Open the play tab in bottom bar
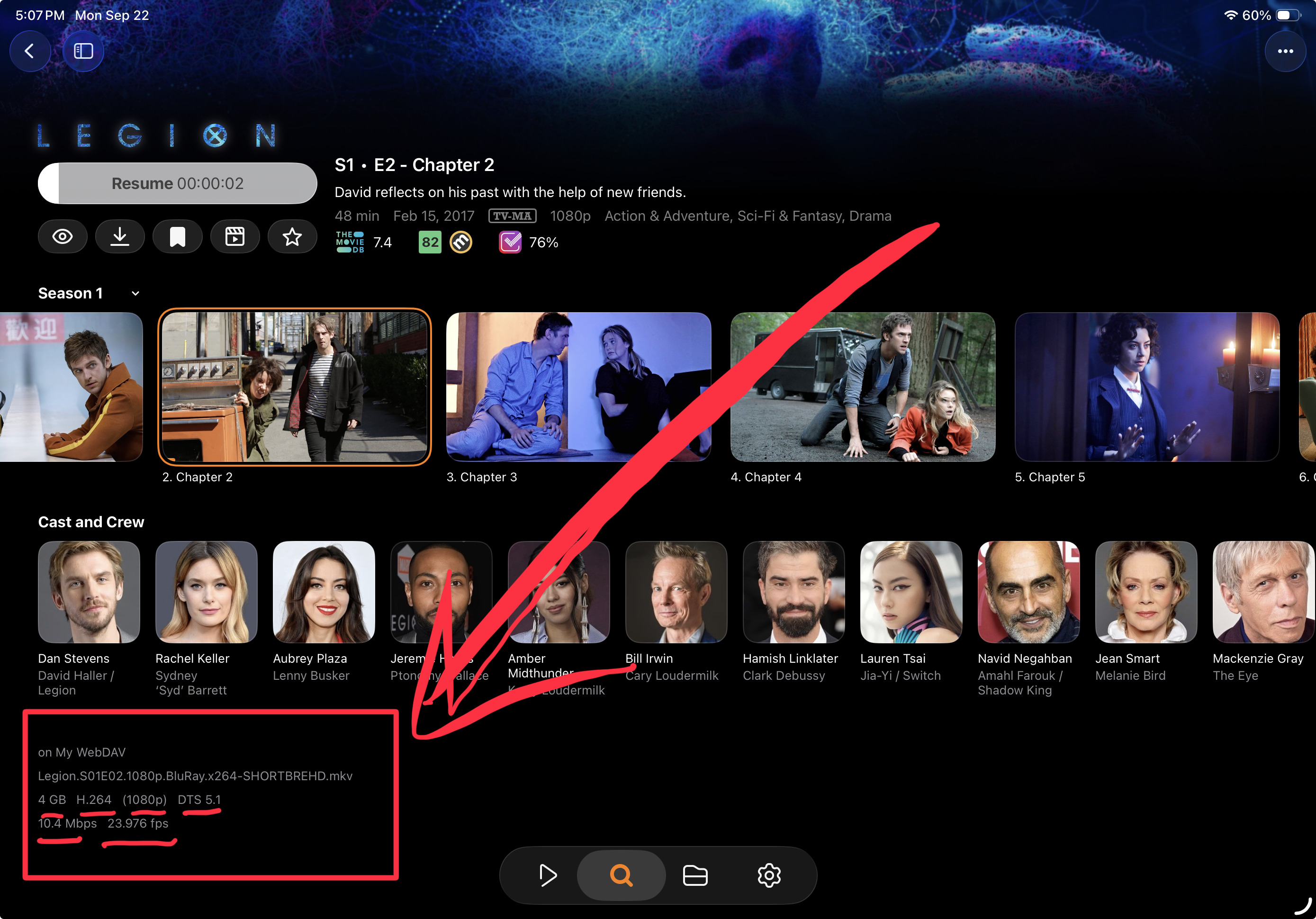This screenshot has width=1316, height=919. click(x=547, y=875)
